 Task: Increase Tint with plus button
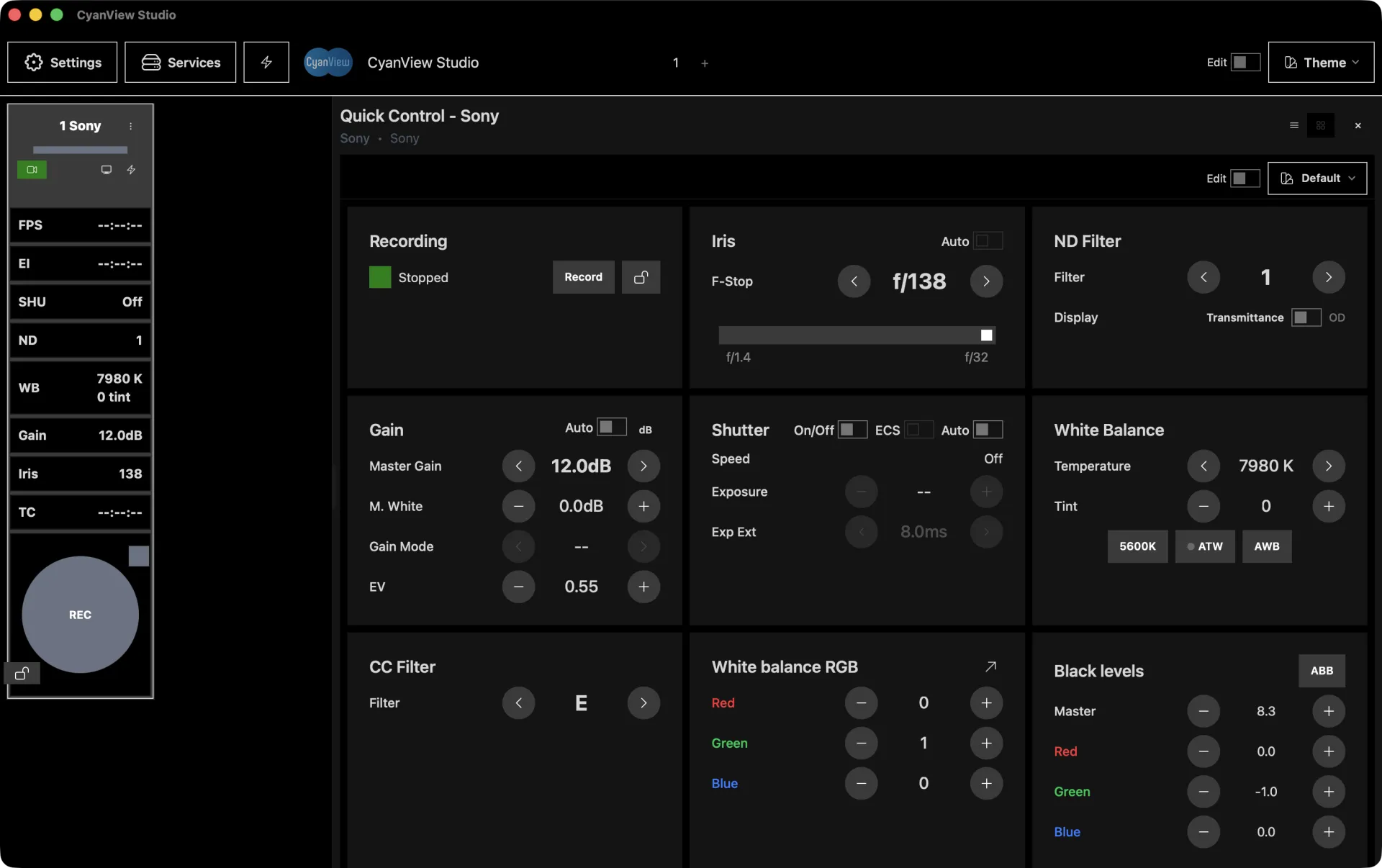[x=1329, y=506]
